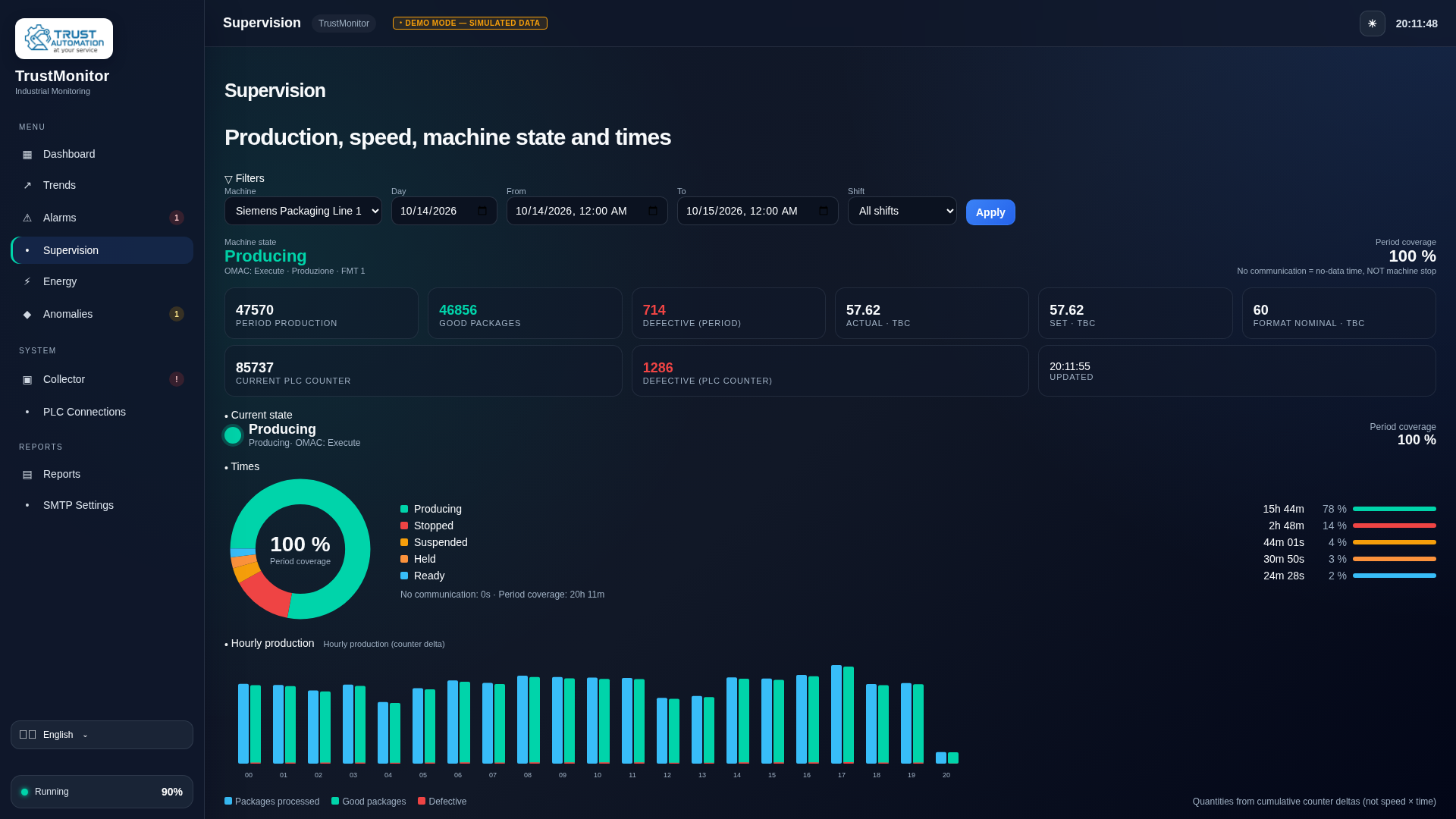The height and width of the screenshot is (819, 1456).
Task: Open PLC Connections
Action: coord(102,413)
